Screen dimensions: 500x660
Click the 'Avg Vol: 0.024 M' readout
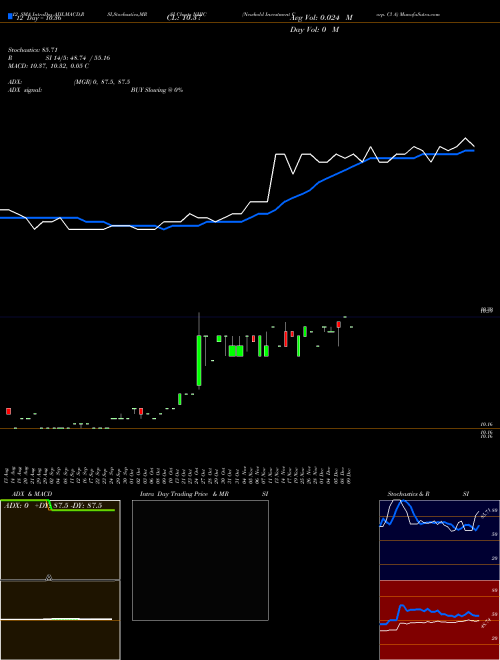pyautogui.click(x=321, y=18)
